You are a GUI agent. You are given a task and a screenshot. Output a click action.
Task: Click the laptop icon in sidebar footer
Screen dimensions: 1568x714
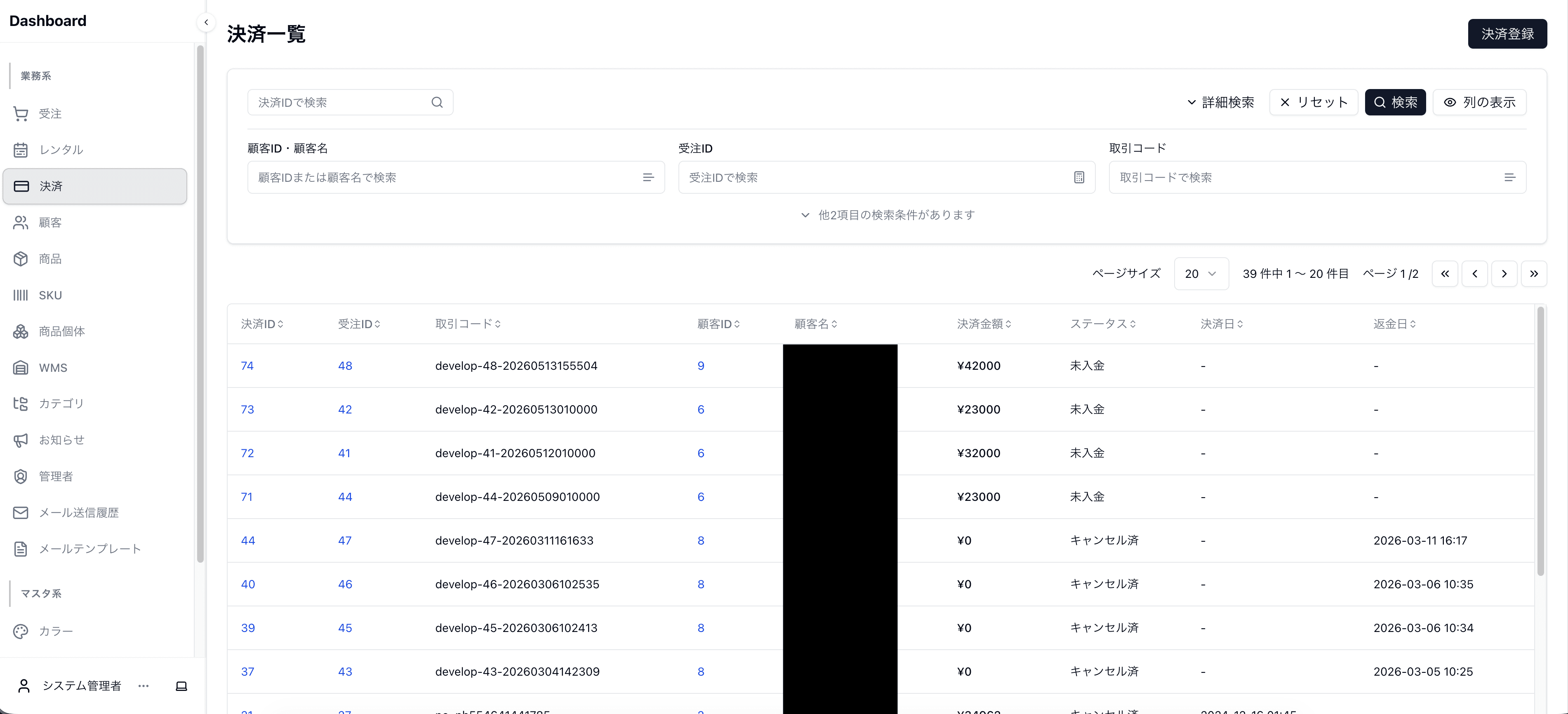tap(181, 686)
